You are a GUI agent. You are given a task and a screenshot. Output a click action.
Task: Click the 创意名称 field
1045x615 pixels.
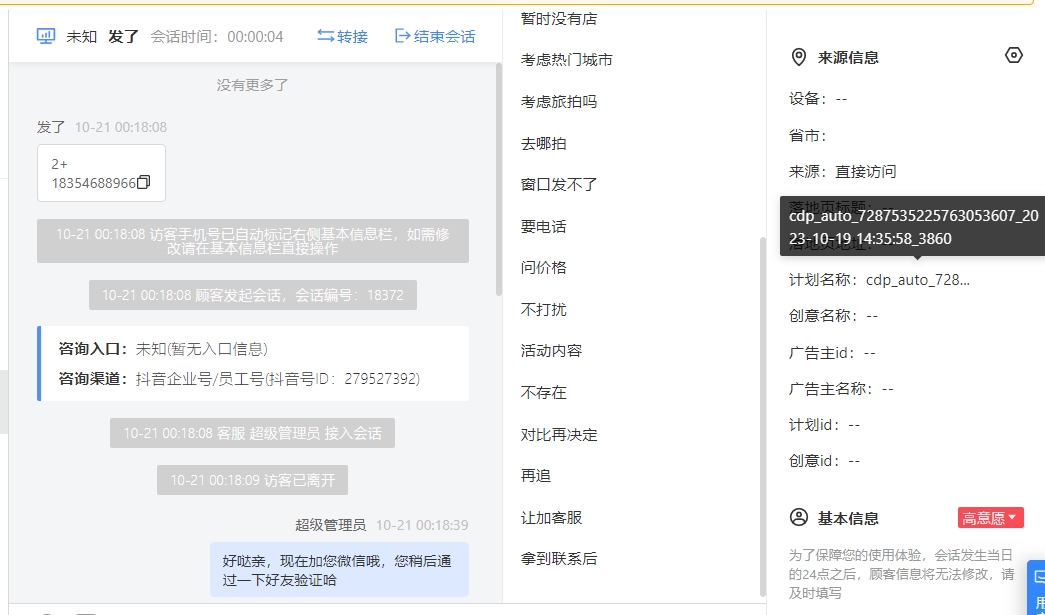[834, 316]
